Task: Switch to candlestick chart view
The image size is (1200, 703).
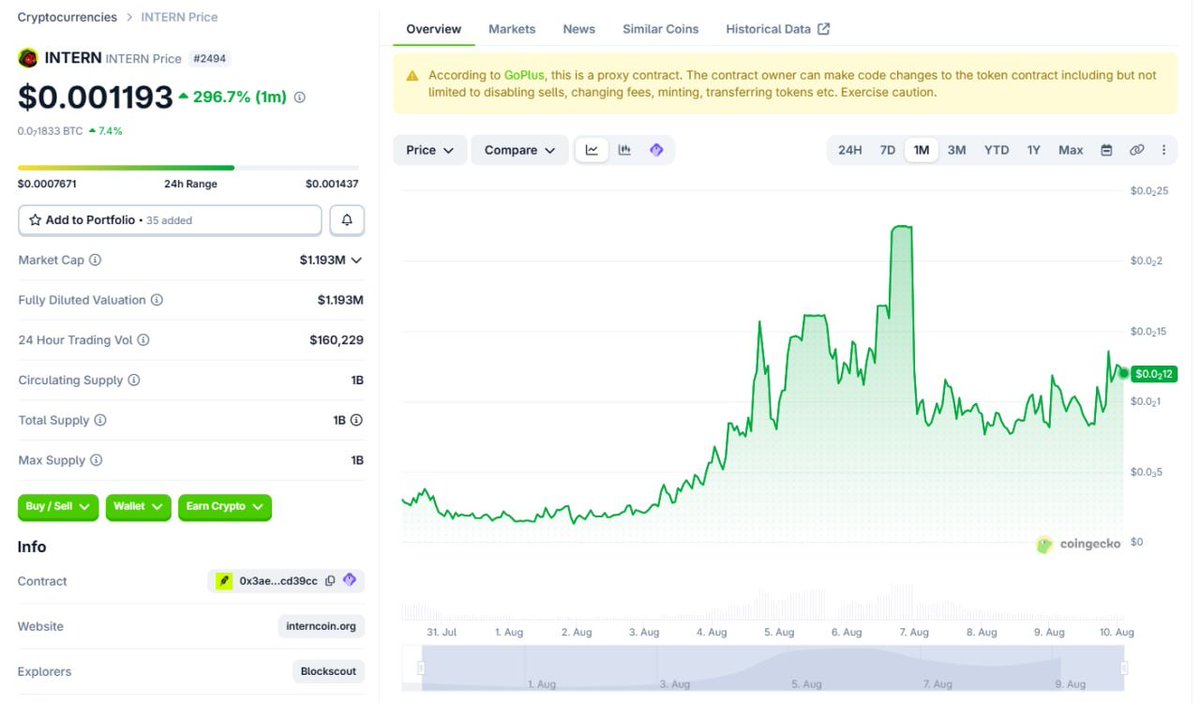Action: [625, 150]
